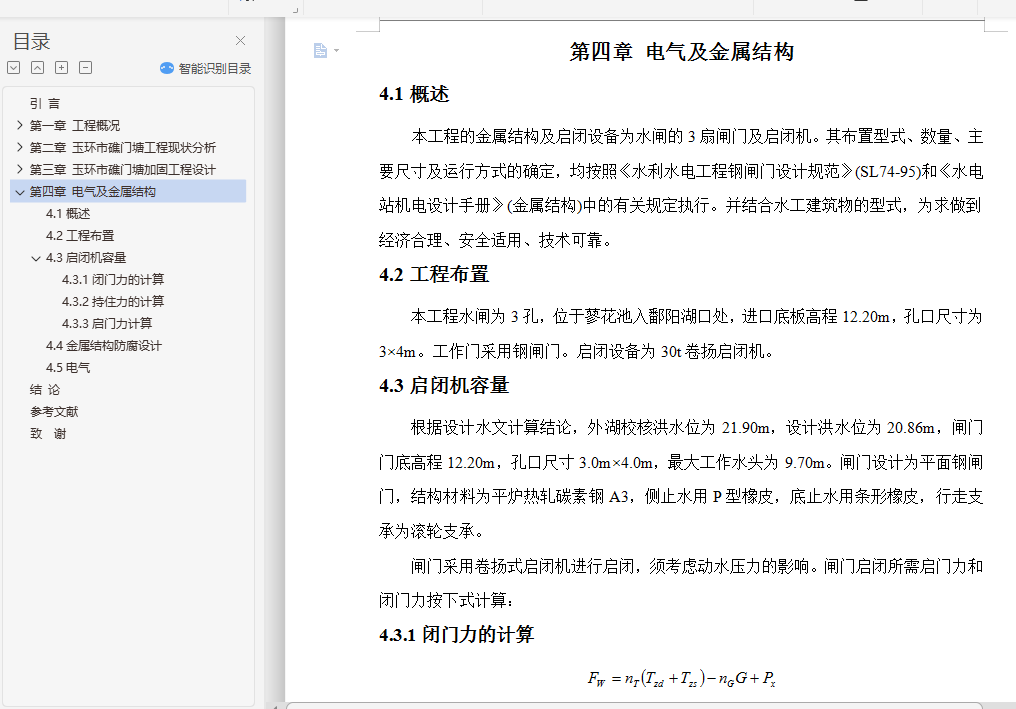This screenshot has height=709, width=1016.
Task: Click the heading 4.2 工程布置 in document
Action: click(434, 275)
